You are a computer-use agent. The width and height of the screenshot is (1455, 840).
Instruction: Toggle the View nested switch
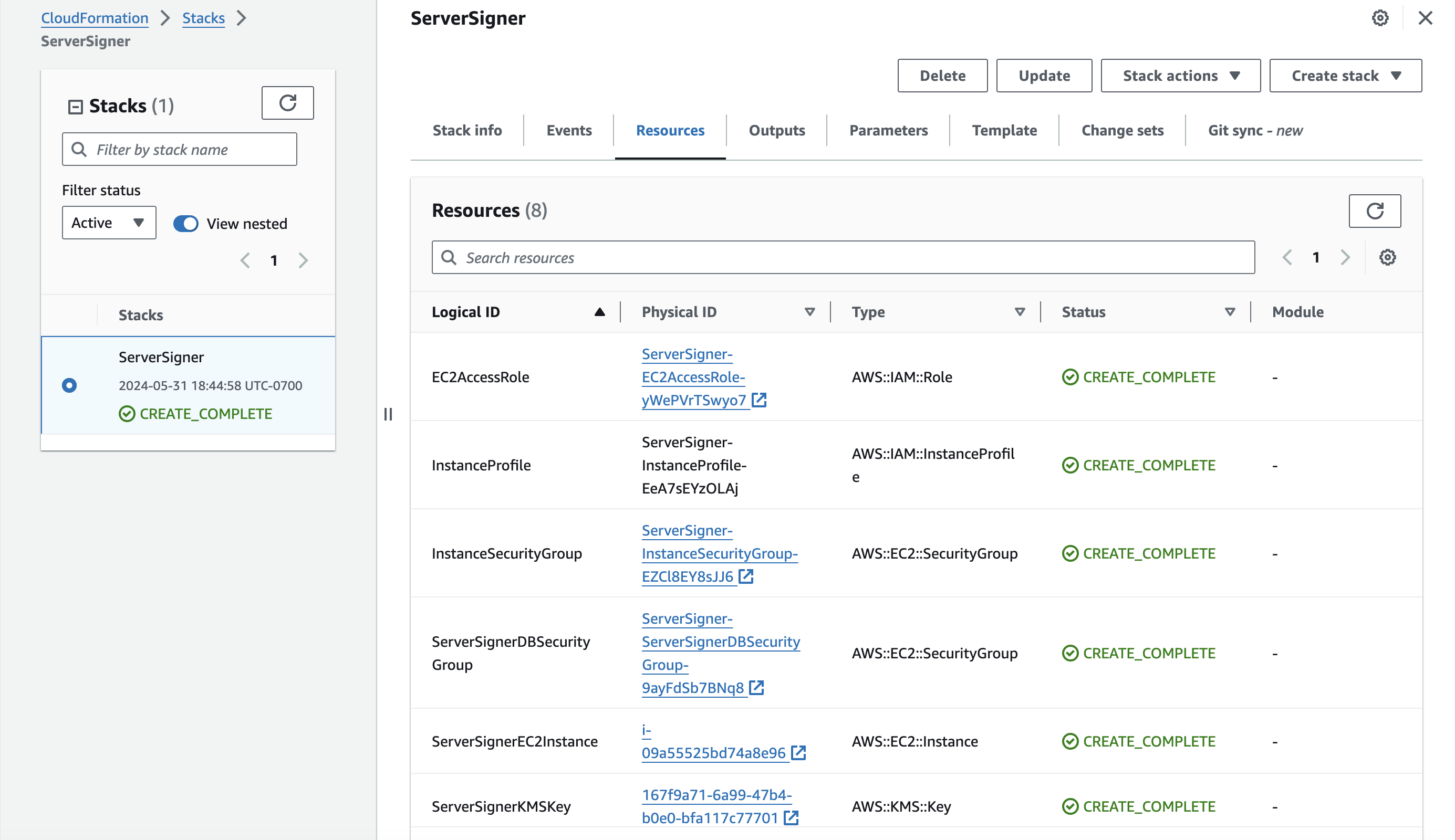(x=186, y=223)
